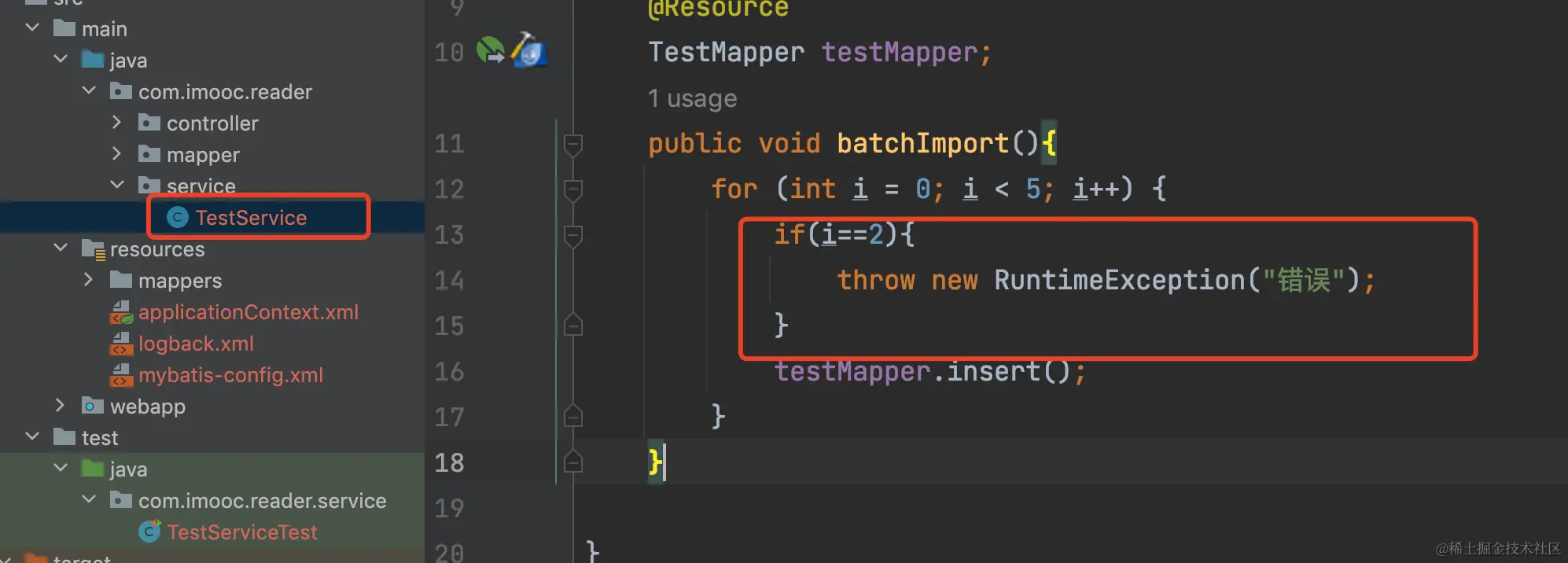
Task: Expand the controller package
Action: (116, 123)
